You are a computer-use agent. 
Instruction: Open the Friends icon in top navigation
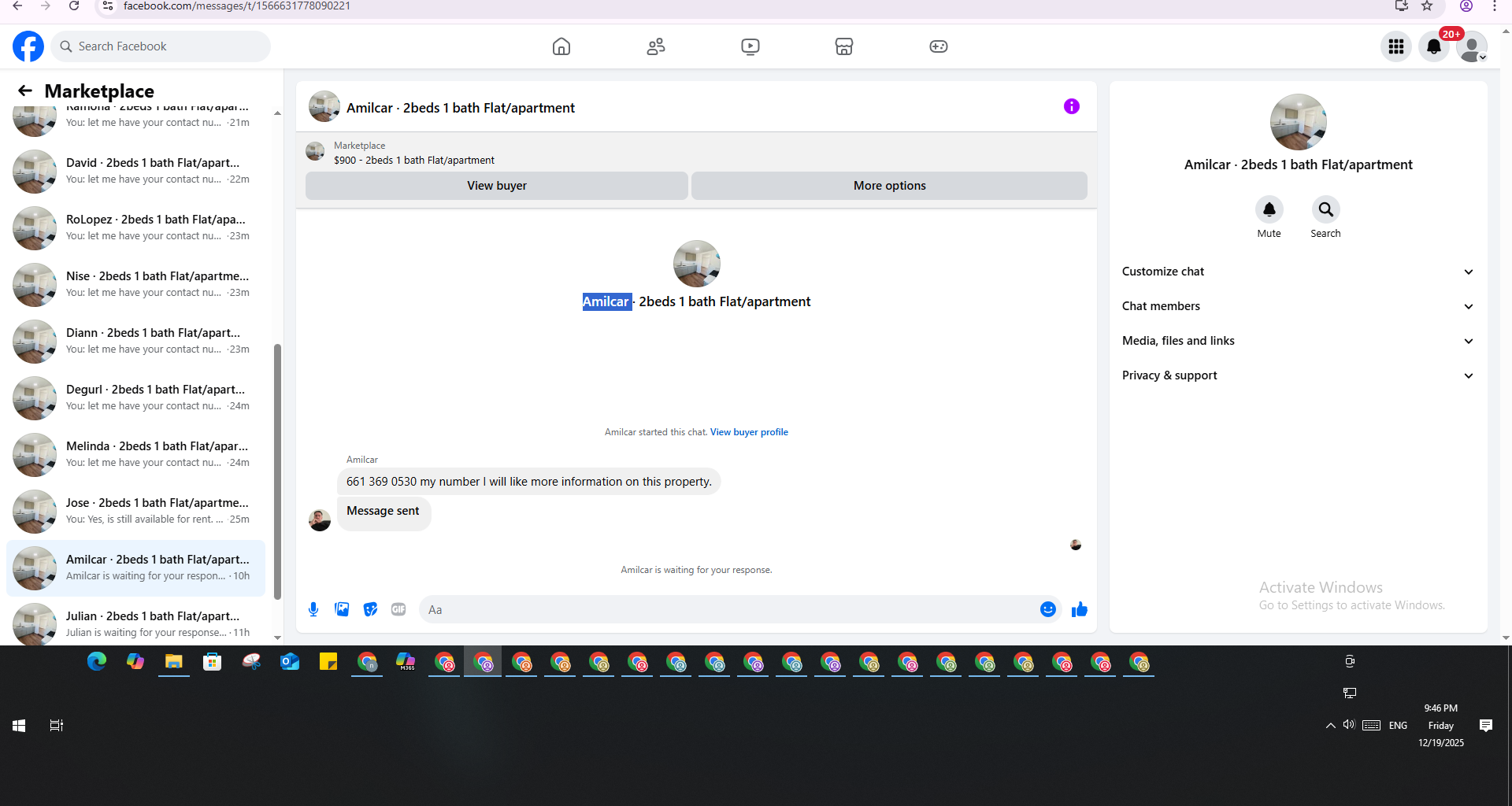point(656,46)
